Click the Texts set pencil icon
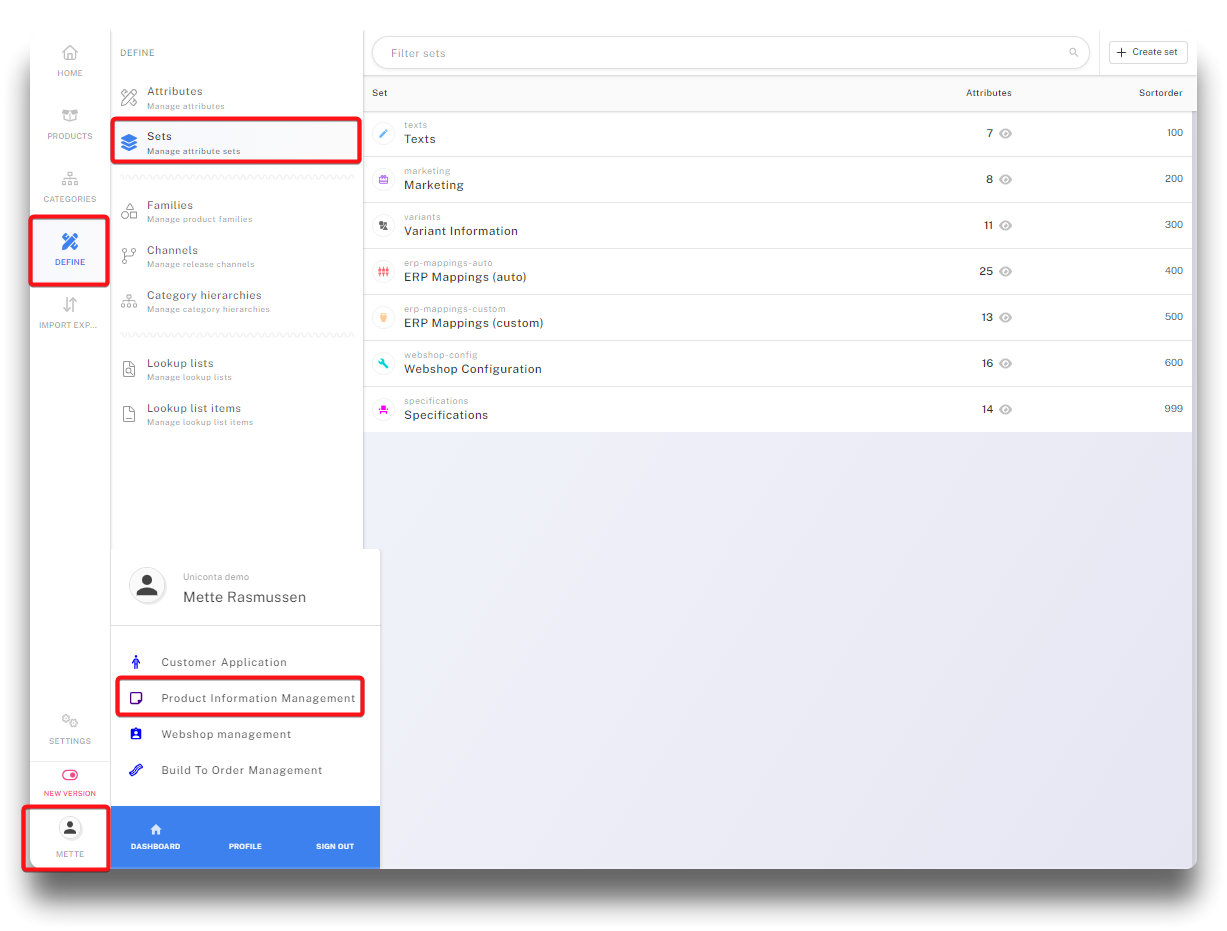Viewport: 1227px width, 931px height. 383,133
